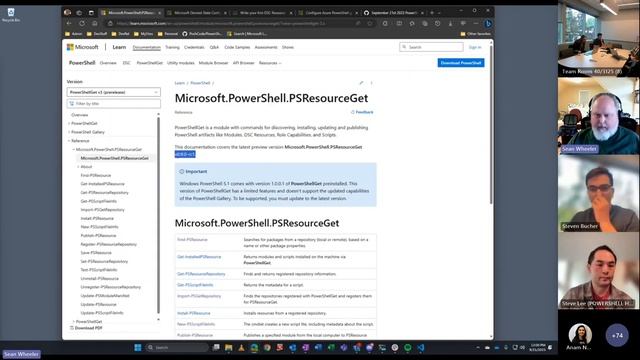This screenshot has width=640, height=360.
Task: Open the Training menu item
Action: pos(172,47)
